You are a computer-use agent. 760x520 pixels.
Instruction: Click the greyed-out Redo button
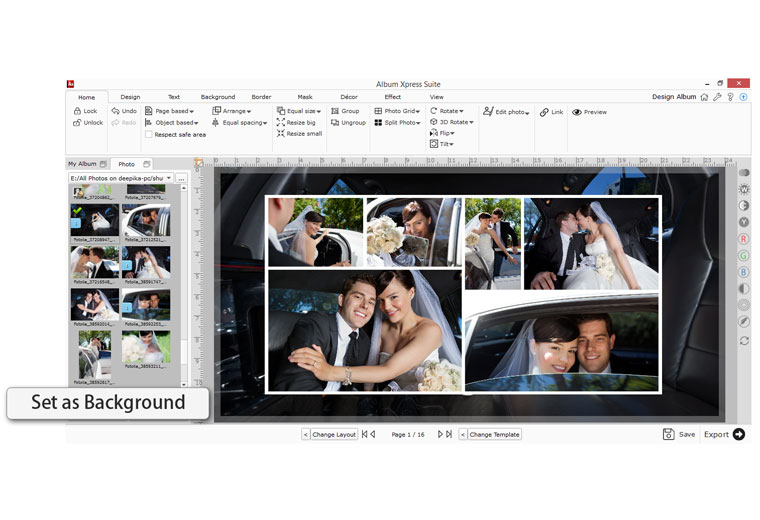pos(124,123)
